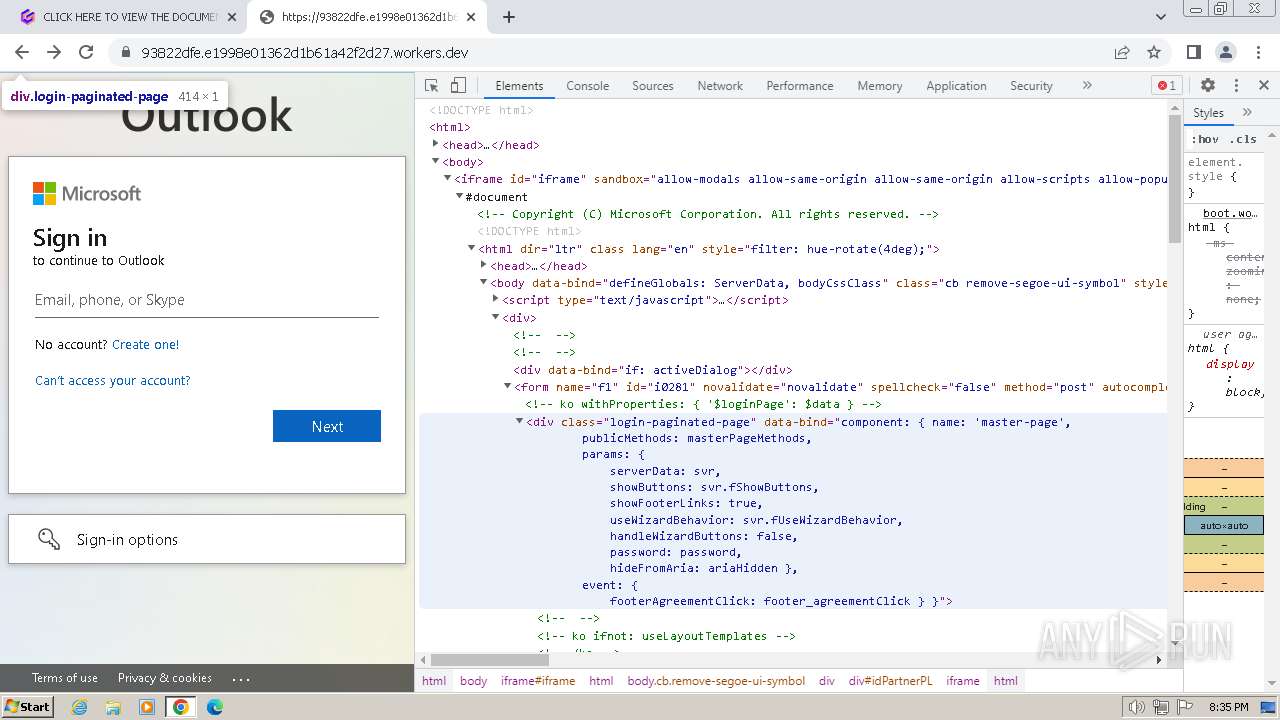The width and height of the screenshot is (1280, 720).
Task: Open the Memory tab
Action: 879,86
